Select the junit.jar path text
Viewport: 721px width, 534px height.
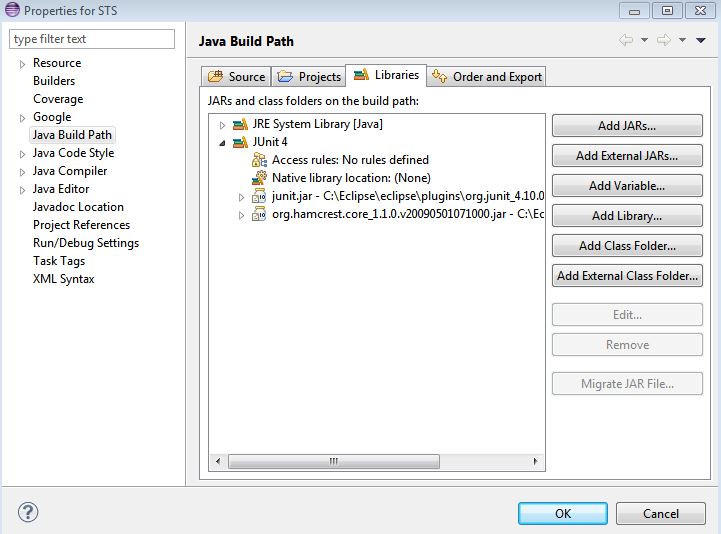[x=408, y=195]
